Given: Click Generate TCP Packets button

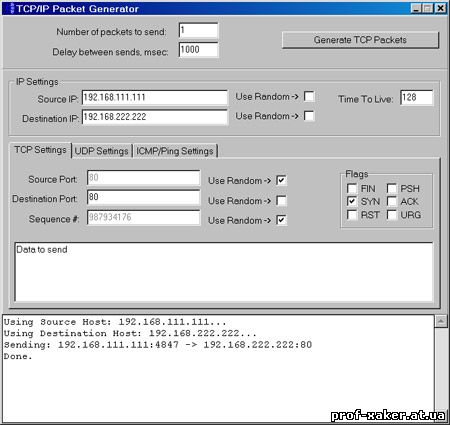Looking at the screenshot, I should (360, 40).
